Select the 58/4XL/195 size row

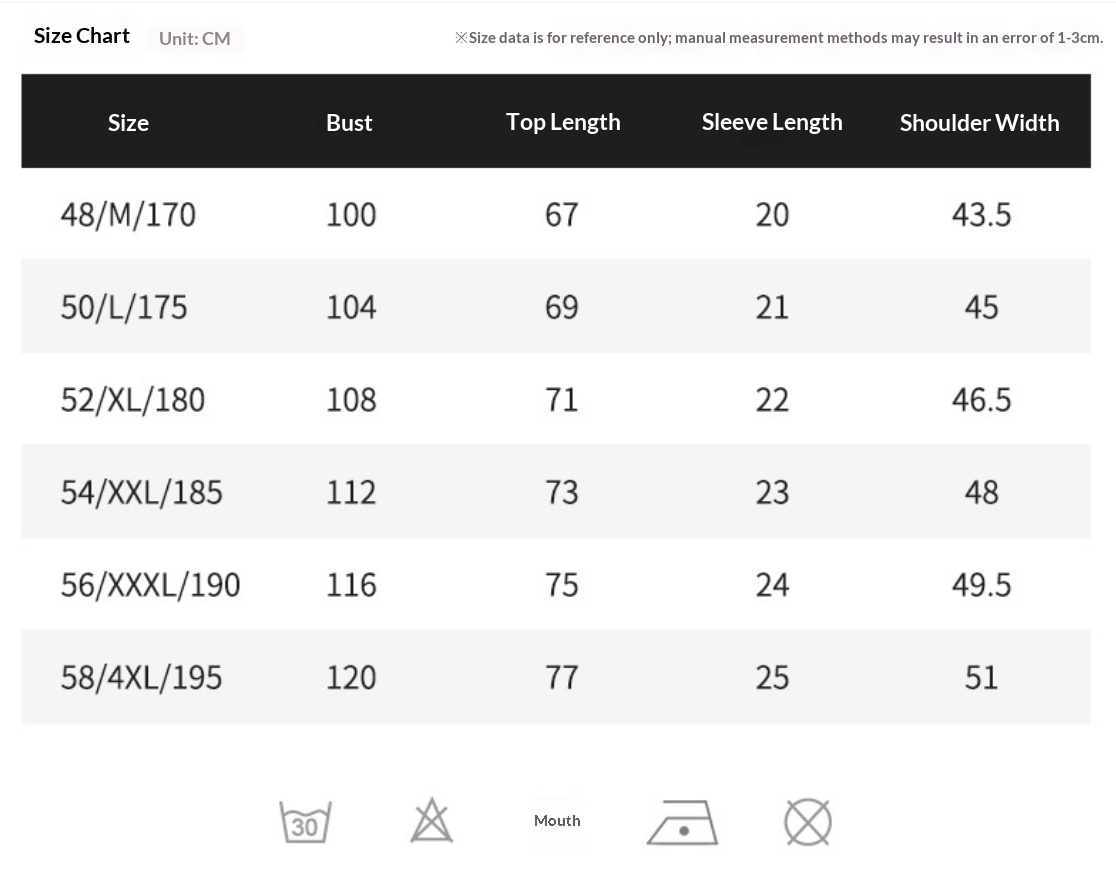(141, 677)
